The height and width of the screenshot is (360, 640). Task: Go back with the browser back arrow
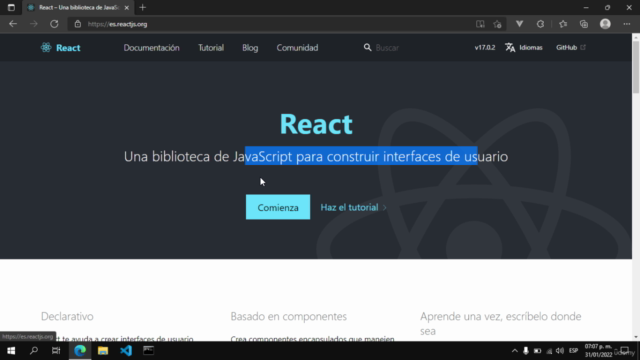coord(13,24)
